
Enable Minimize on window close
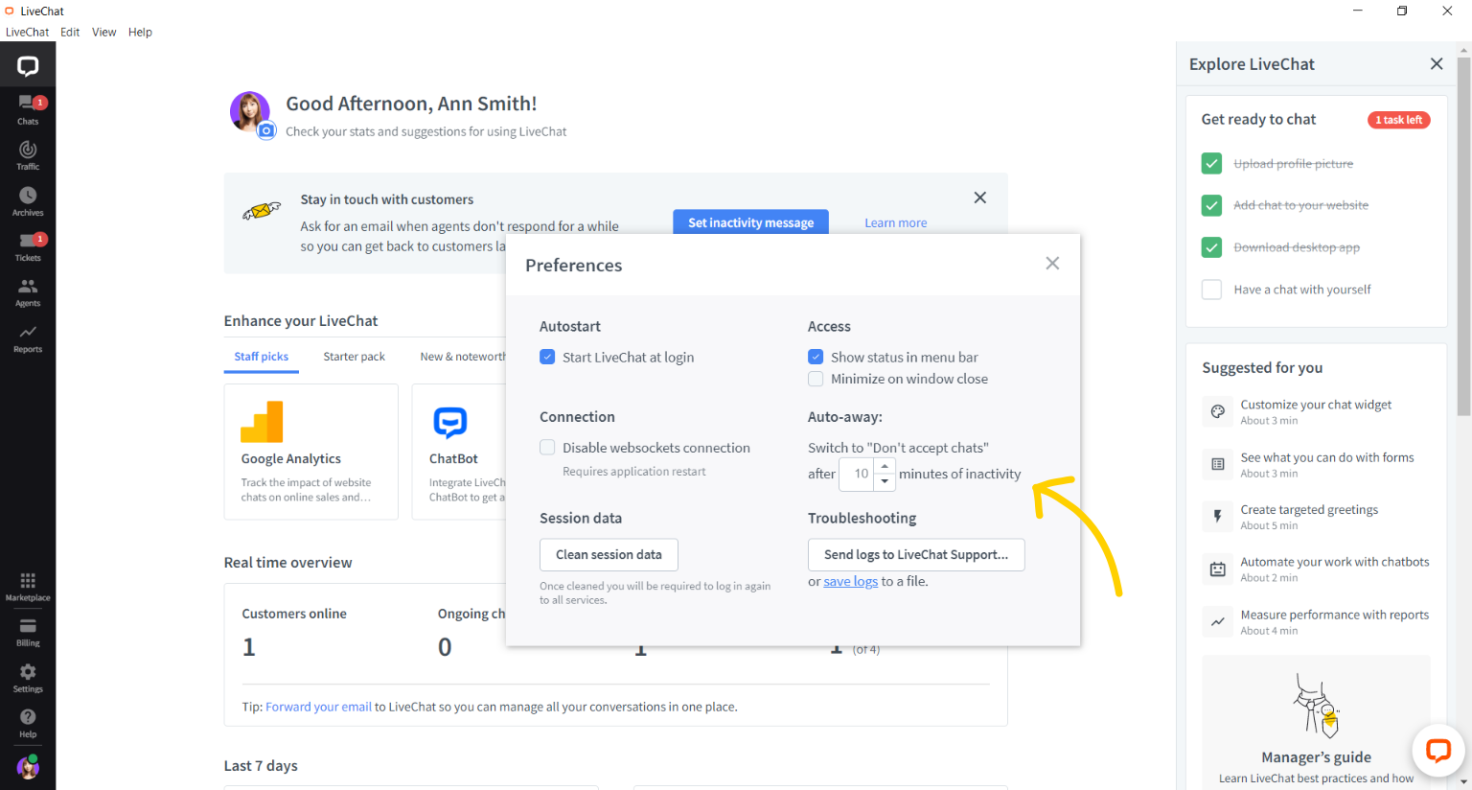pos(815,379)
